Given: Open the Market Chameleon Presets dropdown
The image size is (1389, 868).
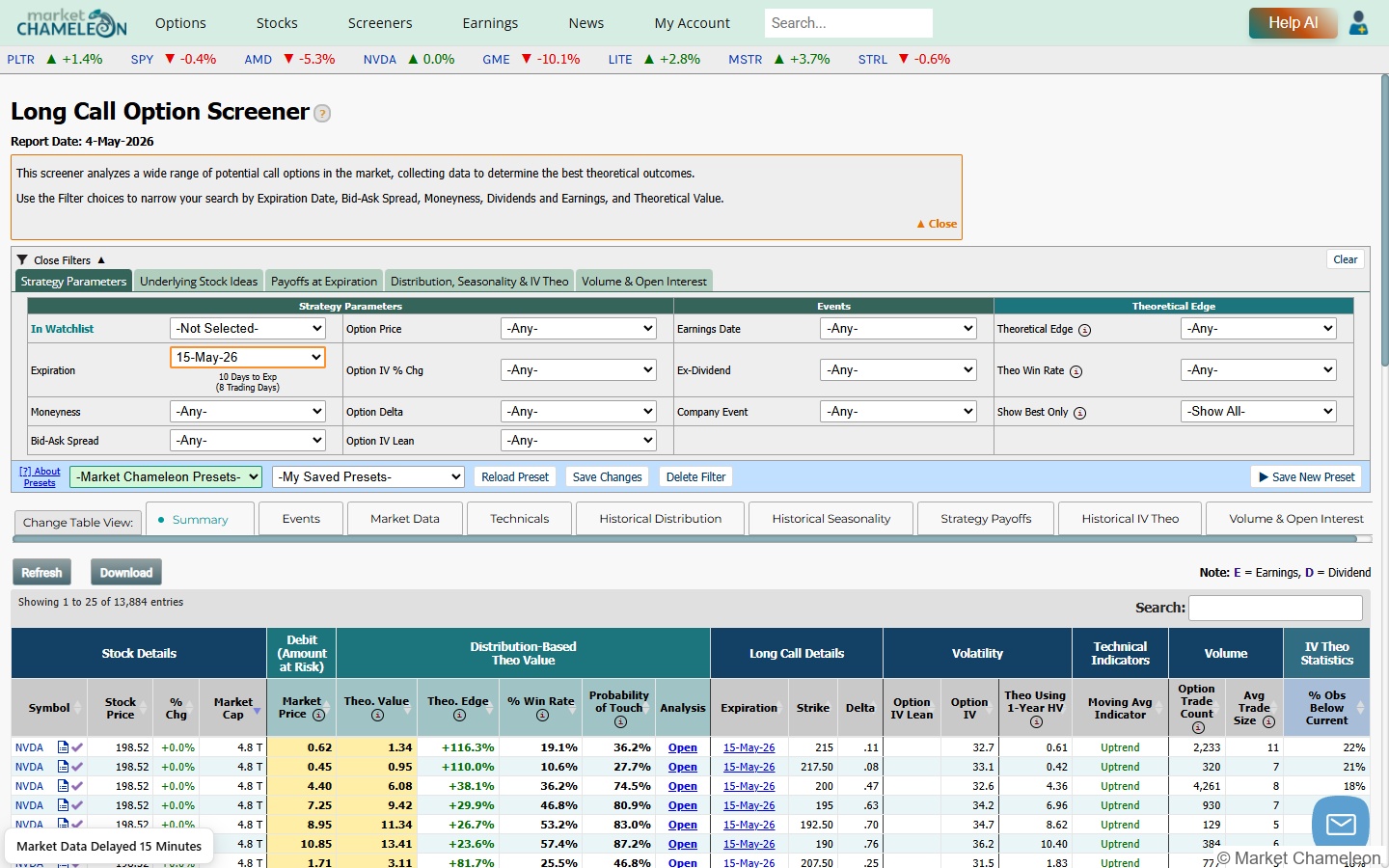Looking at the screenshot, I should coord(166,477).
